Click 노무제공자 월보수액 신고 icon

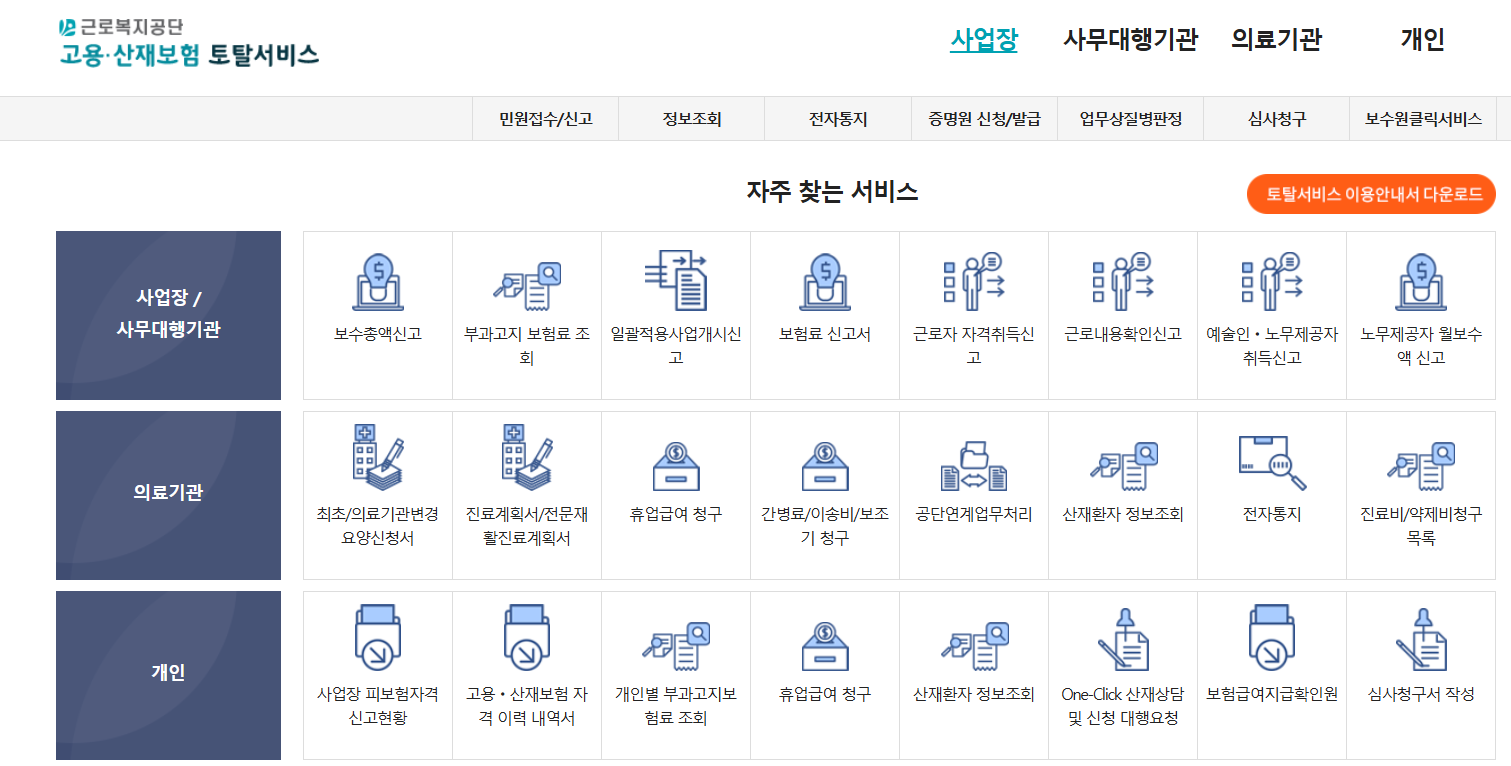click(x=1420, y=300)
